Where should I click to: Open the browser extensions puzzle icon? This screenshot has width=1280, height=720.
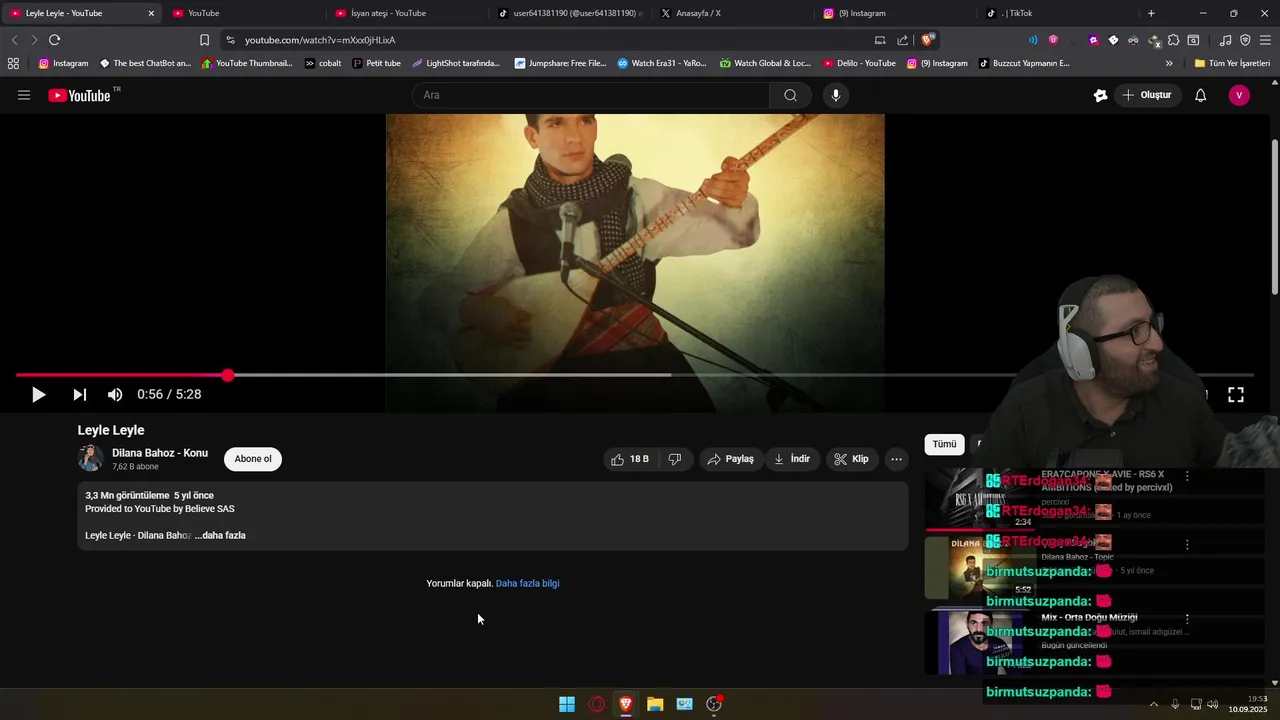pos(1173,40)
